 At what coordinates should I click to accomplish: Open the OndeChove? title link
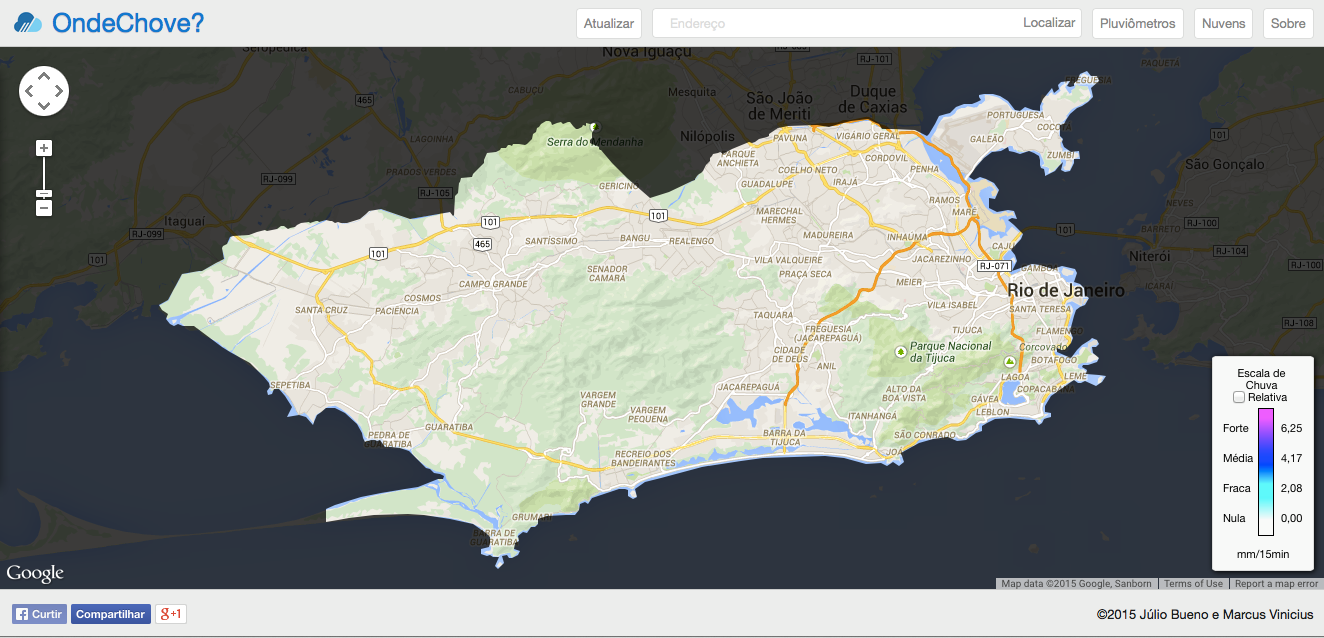128,23
